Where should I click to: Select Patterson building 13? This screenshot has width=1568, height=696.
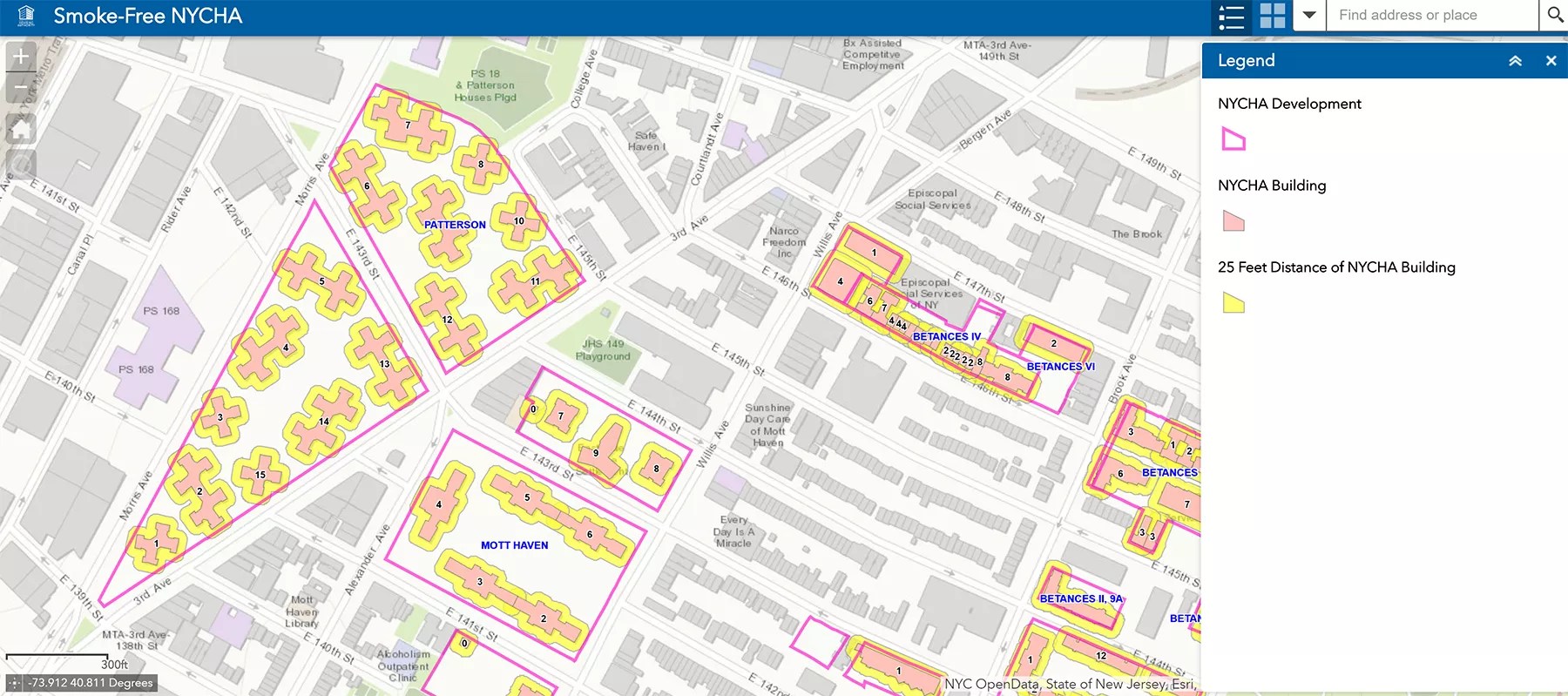click(384, 364)
